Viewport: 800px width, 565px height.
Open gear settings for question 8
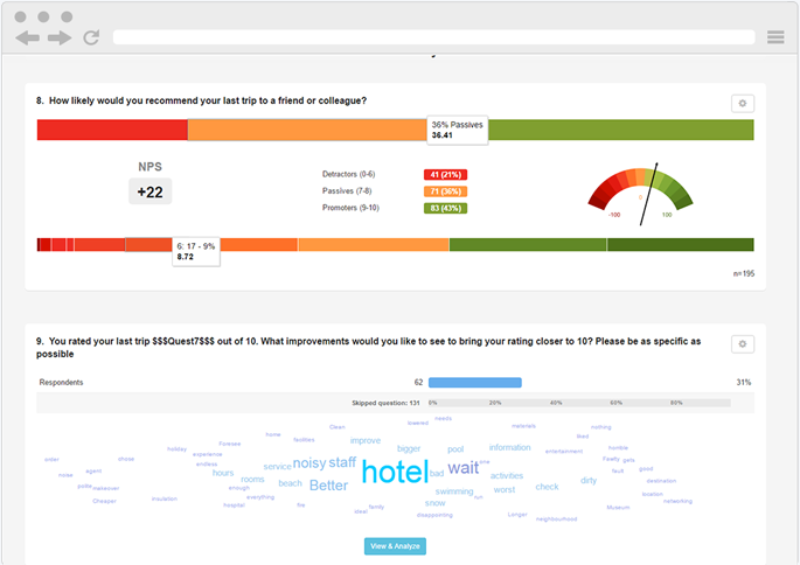(x=742, y=103)
